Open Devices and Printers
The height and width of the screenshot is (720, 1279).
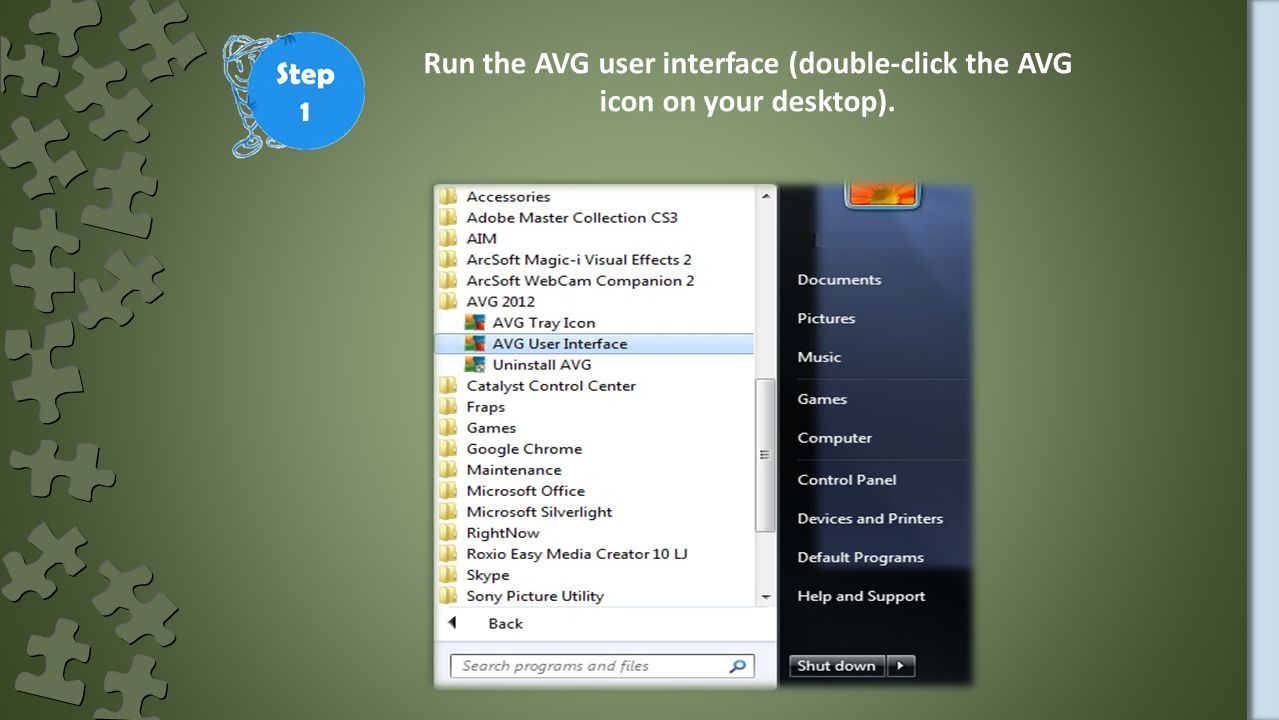870,519
